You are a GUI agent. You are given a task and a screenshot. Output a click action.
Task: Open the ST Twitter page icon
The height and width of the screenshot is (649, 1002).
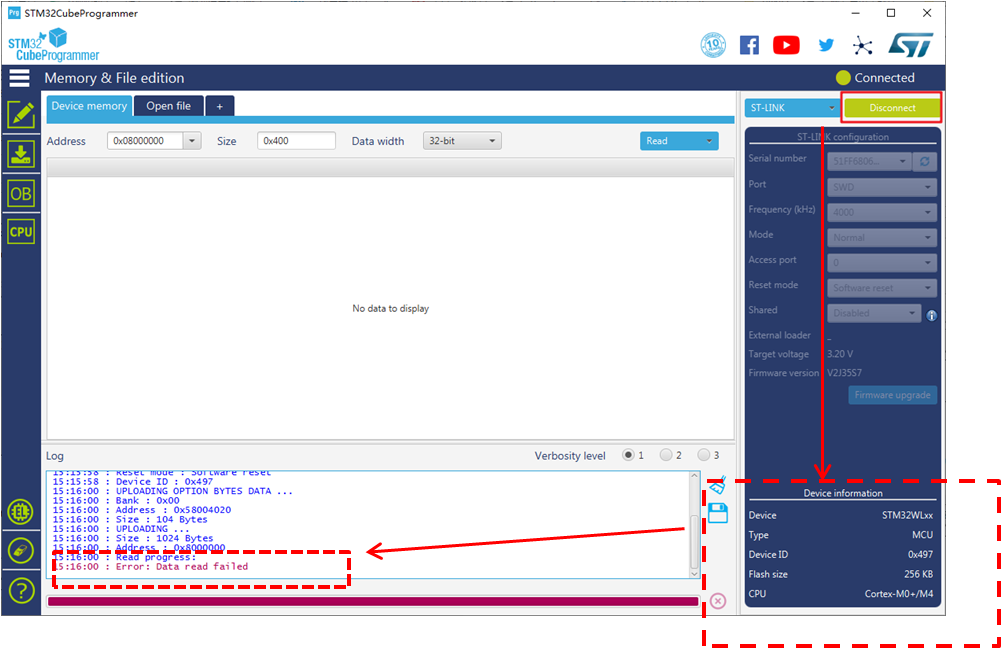coord(826,45)
